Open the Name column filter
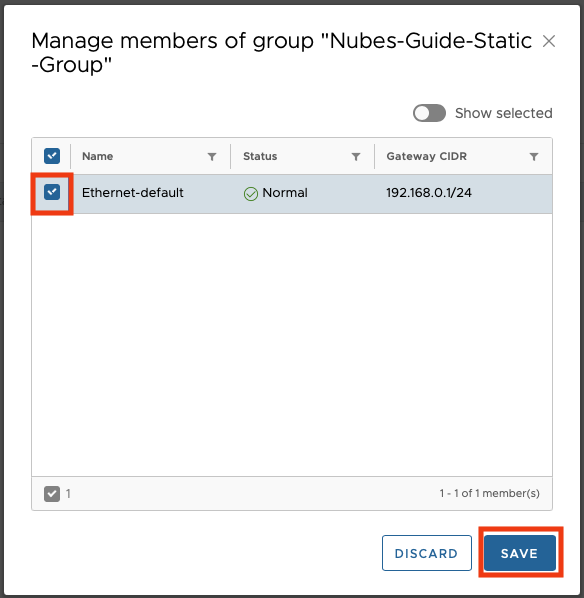The height and width of the screenshot is (598, 584). [x=212, y=156]
